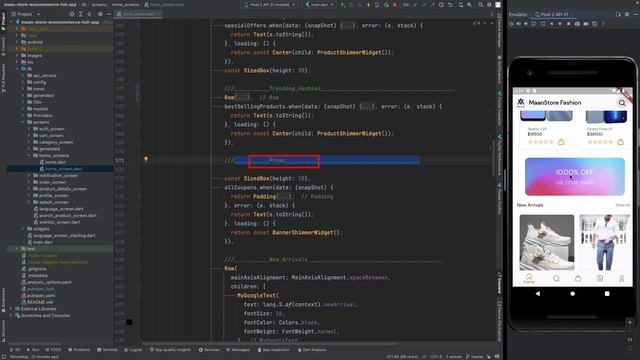Tap the 10.00% OFF promo banner
Screen dimensions: 640x360
click(x=575, y=177)
